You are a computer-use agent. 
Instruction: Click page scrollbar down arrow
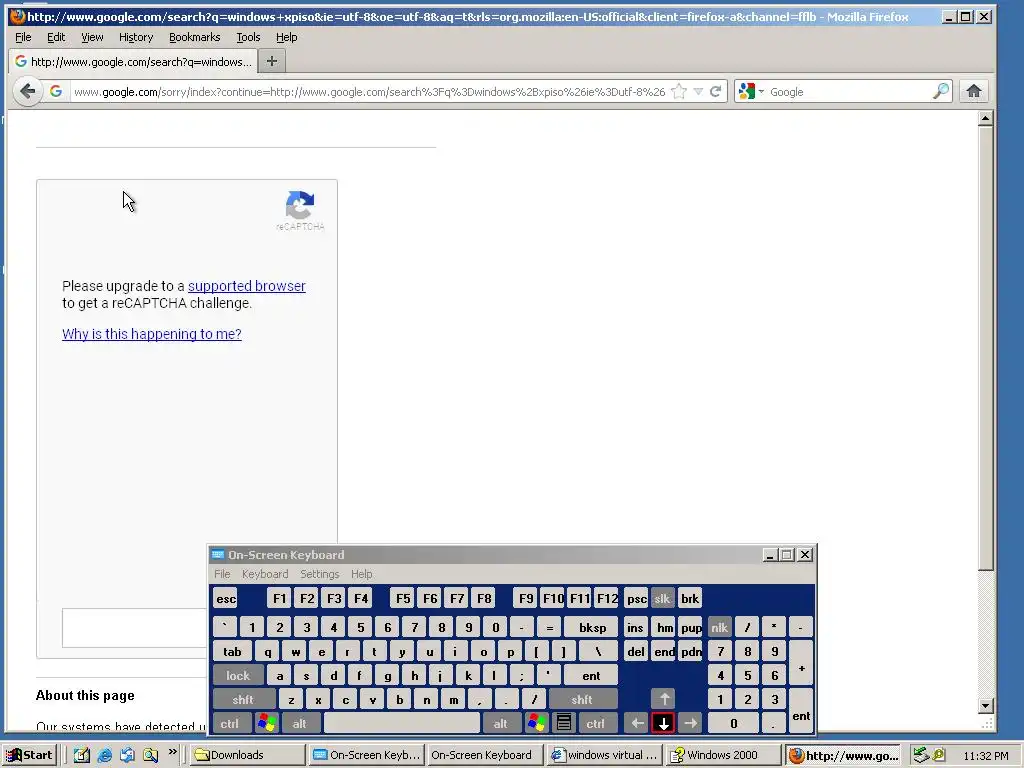[x=985, y=706]
